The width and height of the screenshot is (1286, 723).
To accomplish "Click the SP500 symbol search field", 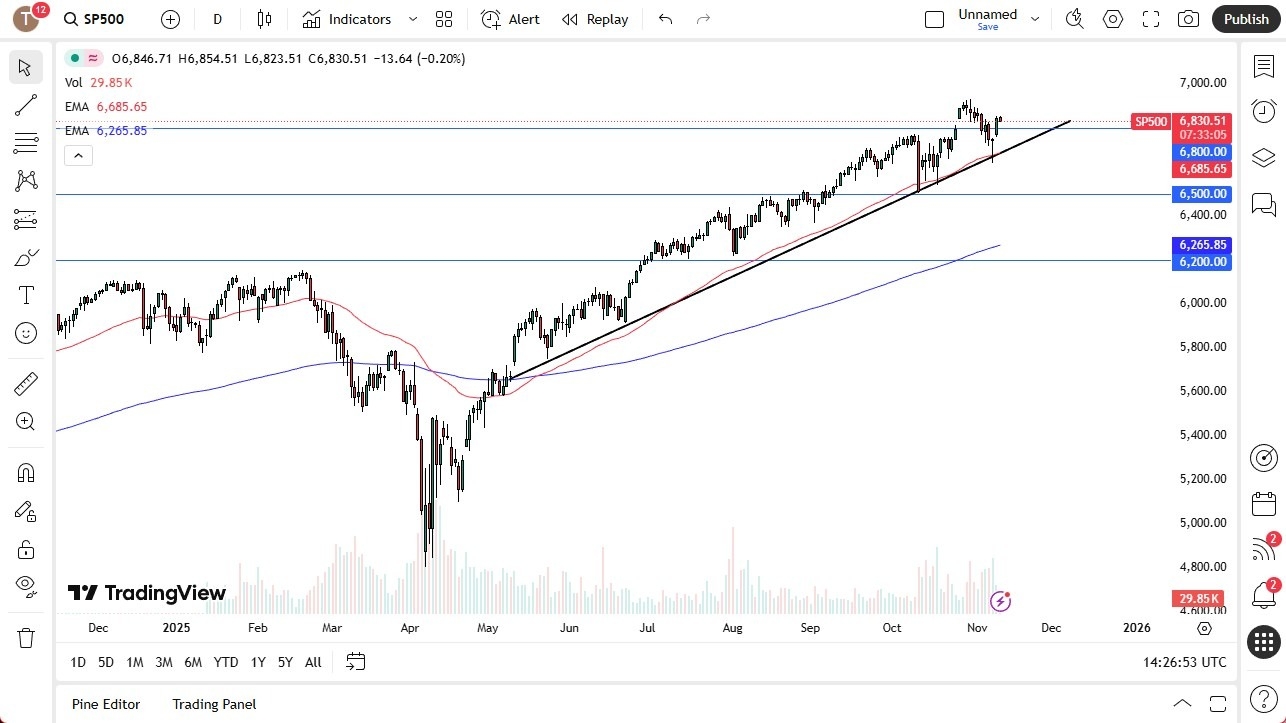I will (95, 18).
